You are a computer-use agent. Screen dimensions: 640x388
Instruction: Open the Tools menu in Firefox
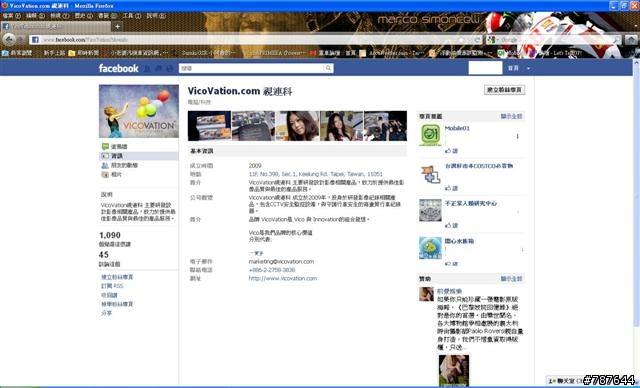point(131,16)
